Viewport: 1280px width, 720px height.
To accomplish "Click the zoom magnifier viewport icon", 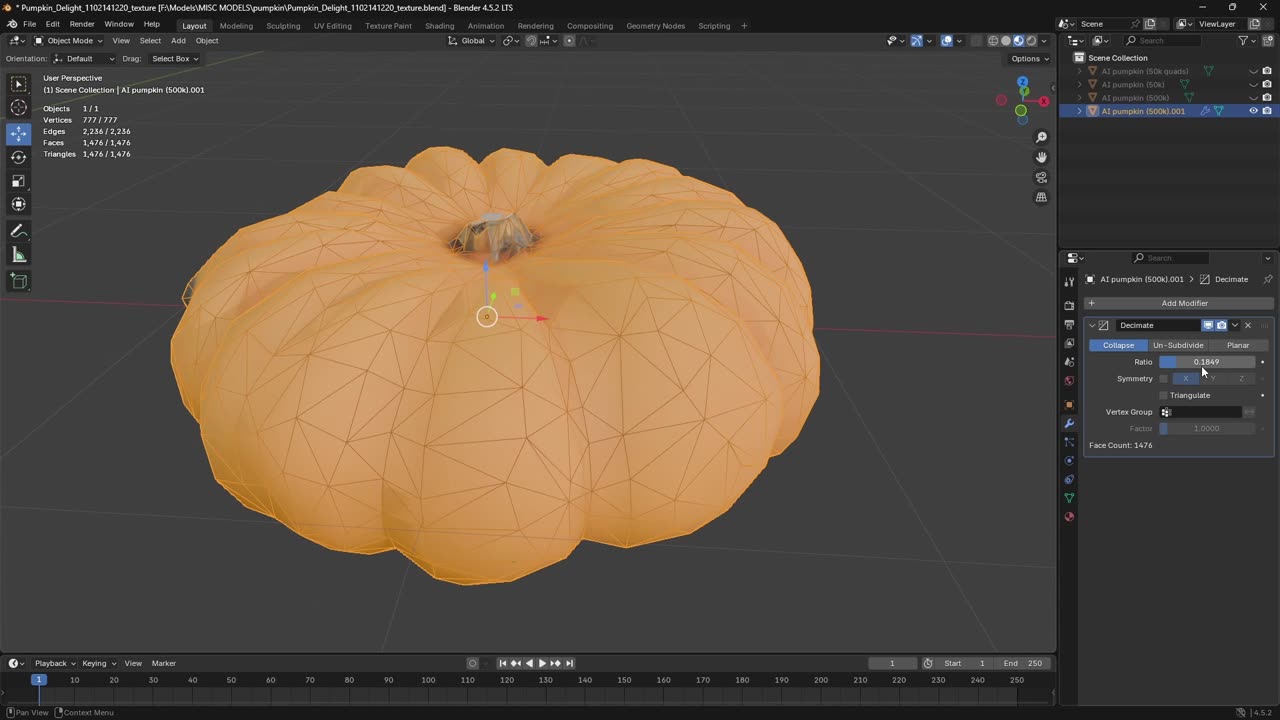I will point(1041,137).
